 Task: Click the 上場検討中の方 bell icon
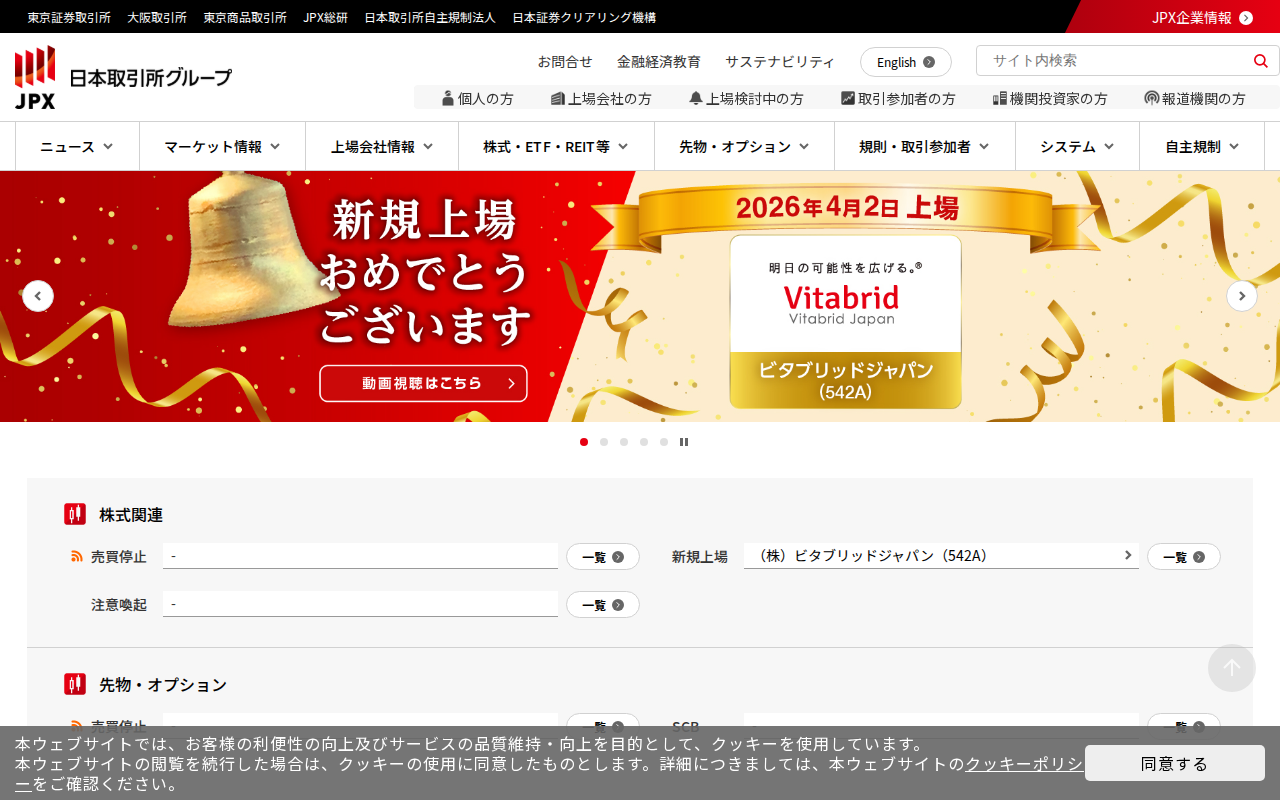coord(696,98)
